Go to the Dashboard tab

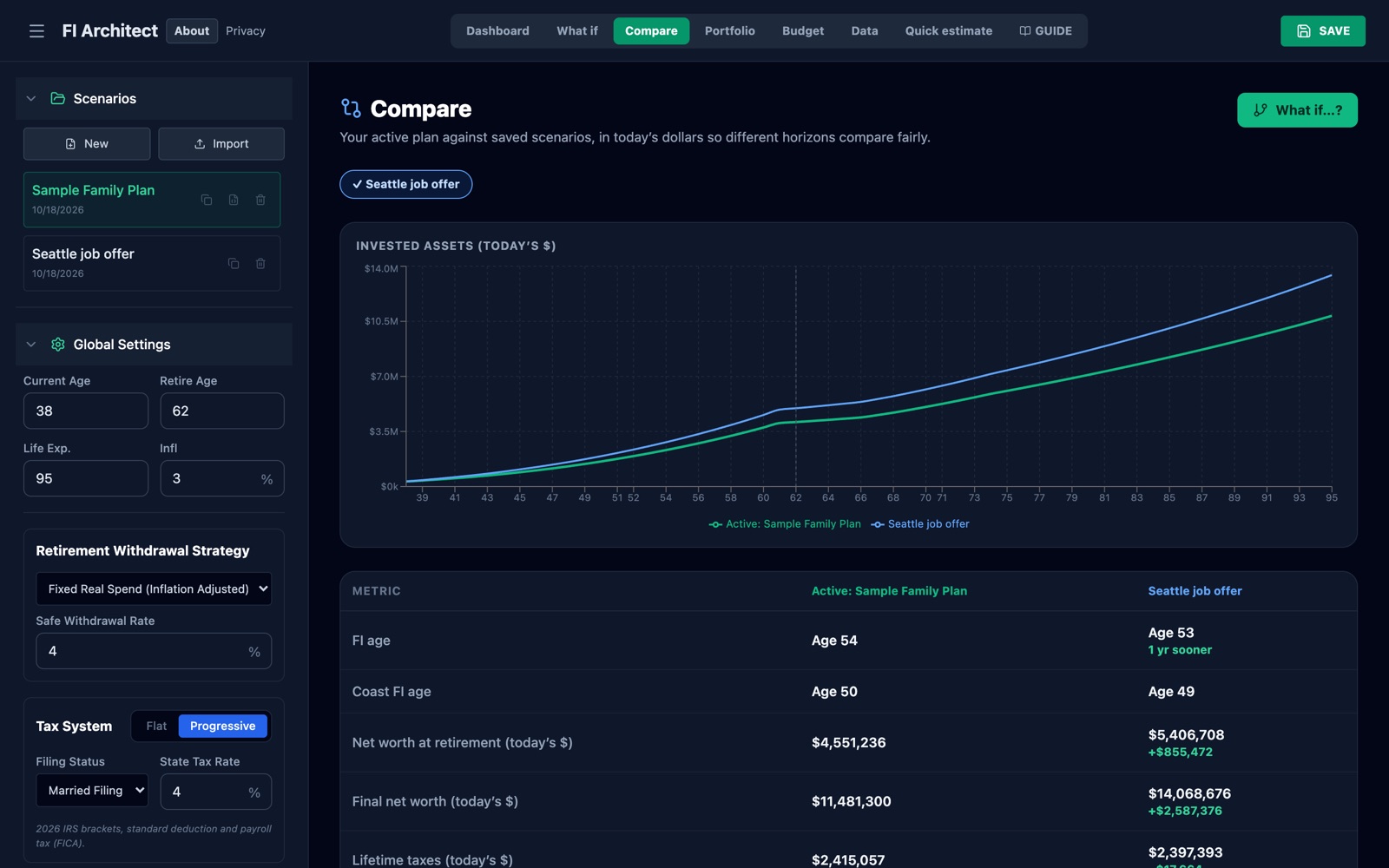[497, 31]
